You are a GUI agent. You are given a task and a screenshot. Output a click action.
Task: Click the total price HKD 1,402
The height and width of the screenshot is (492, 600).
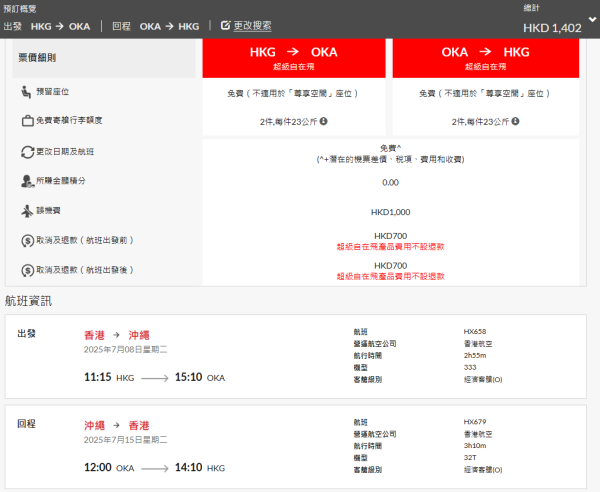pos(552,28)
